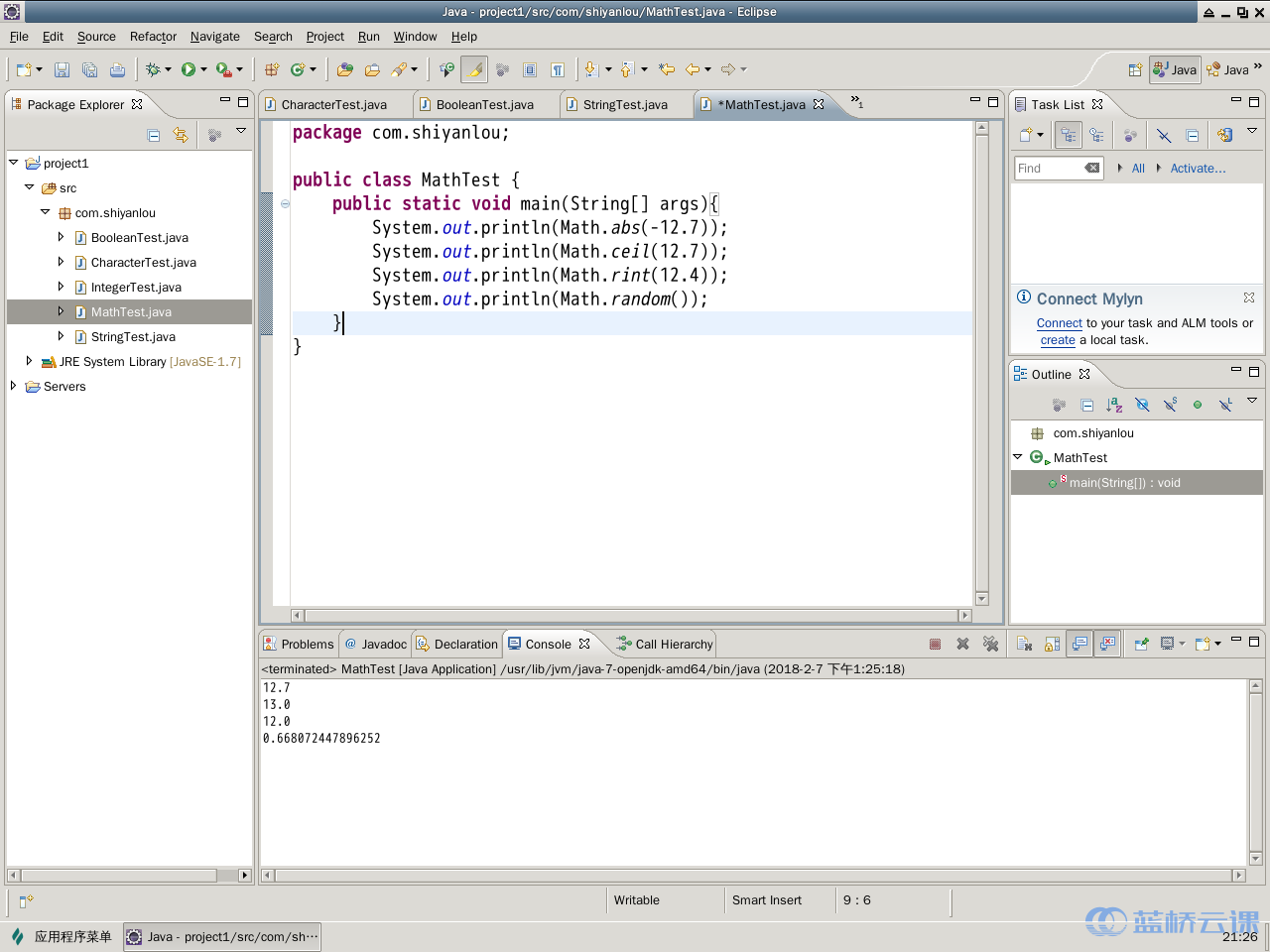Run the program with the green Run button
The height and width of the screenshot is (952, 1270).
point(189,69)
